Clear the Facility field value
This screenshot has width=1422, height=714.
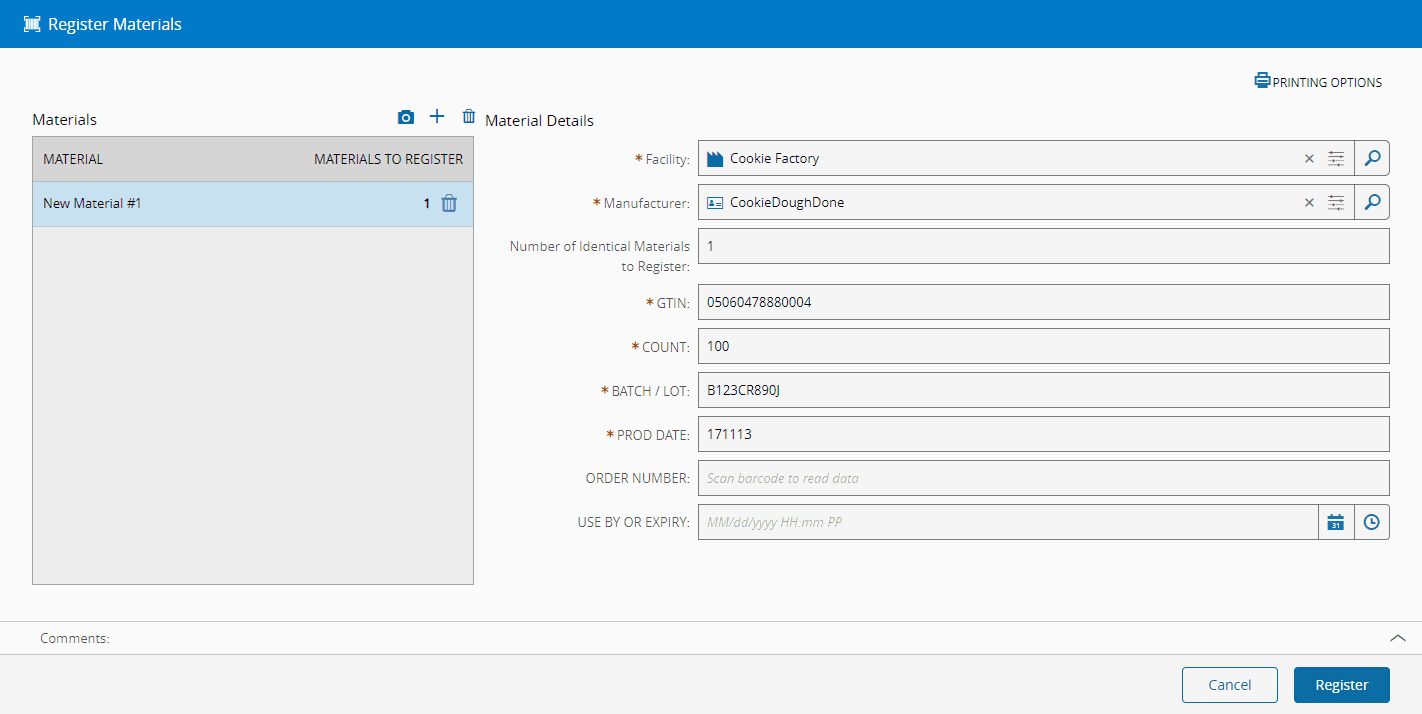(x=1309, y=159)
